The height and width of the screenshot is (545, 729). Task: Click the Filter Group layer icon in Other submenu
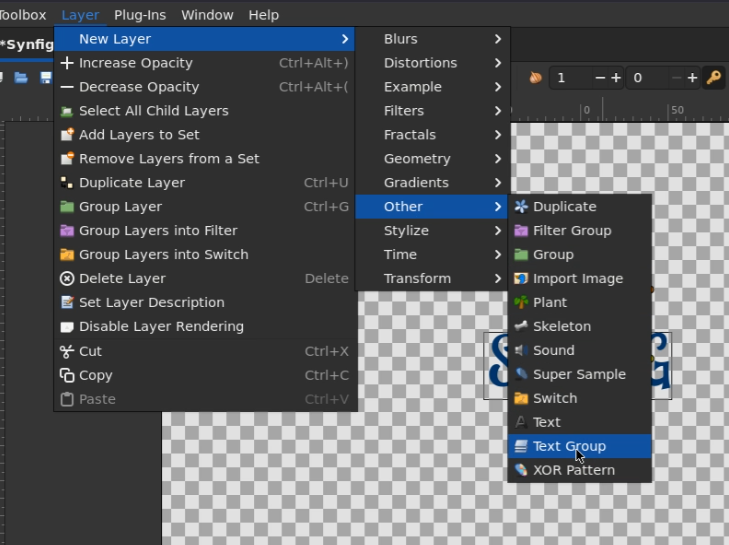[521, 231]
